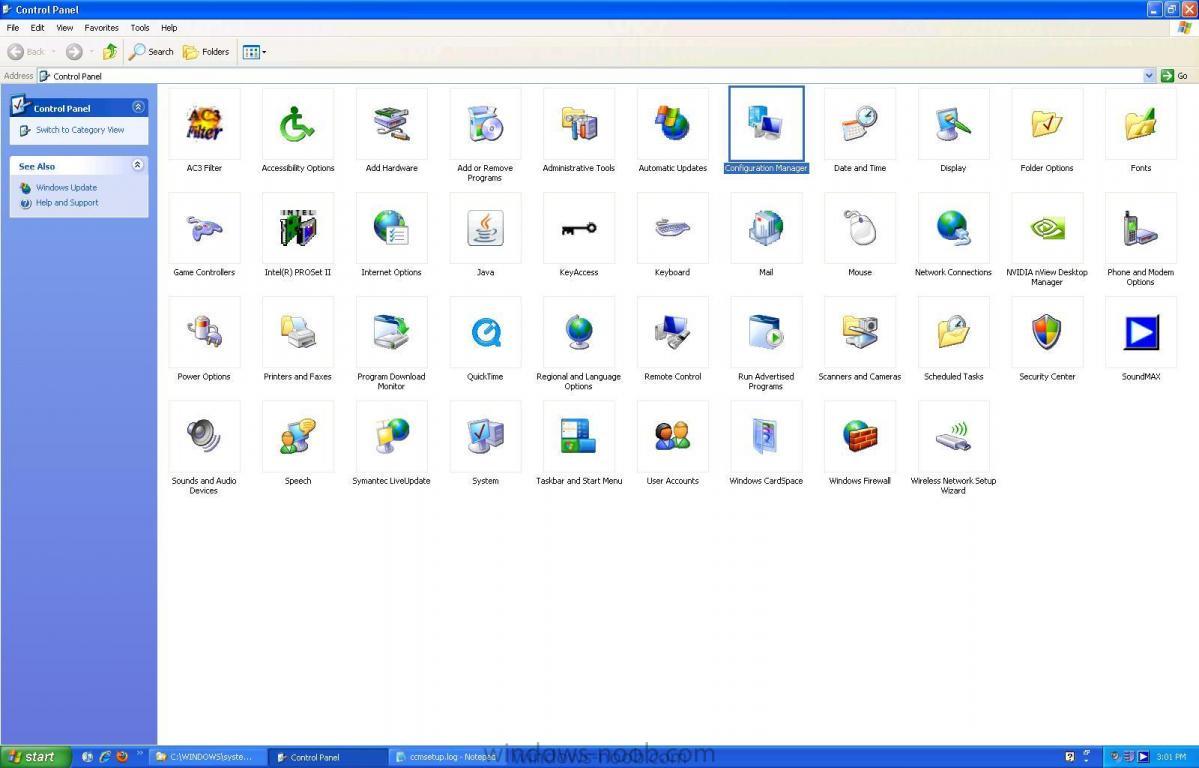The height and width of the screenshot is (768, 1199).
Task: Open Administrative Tools icon
Action: (579, 124)
